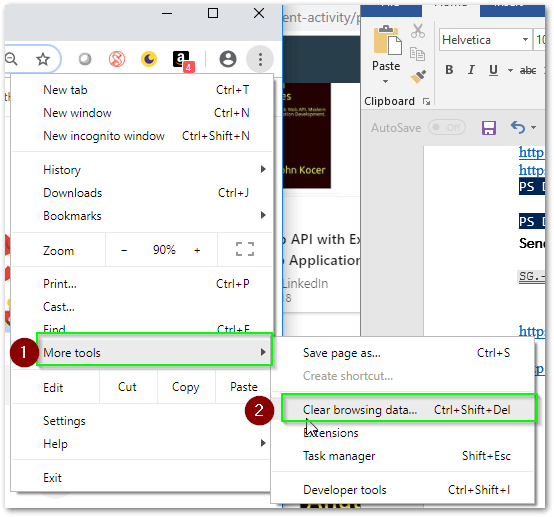Click the yellow moon extension icon
The height and width of the screenshot is (517, 554).
149,59
